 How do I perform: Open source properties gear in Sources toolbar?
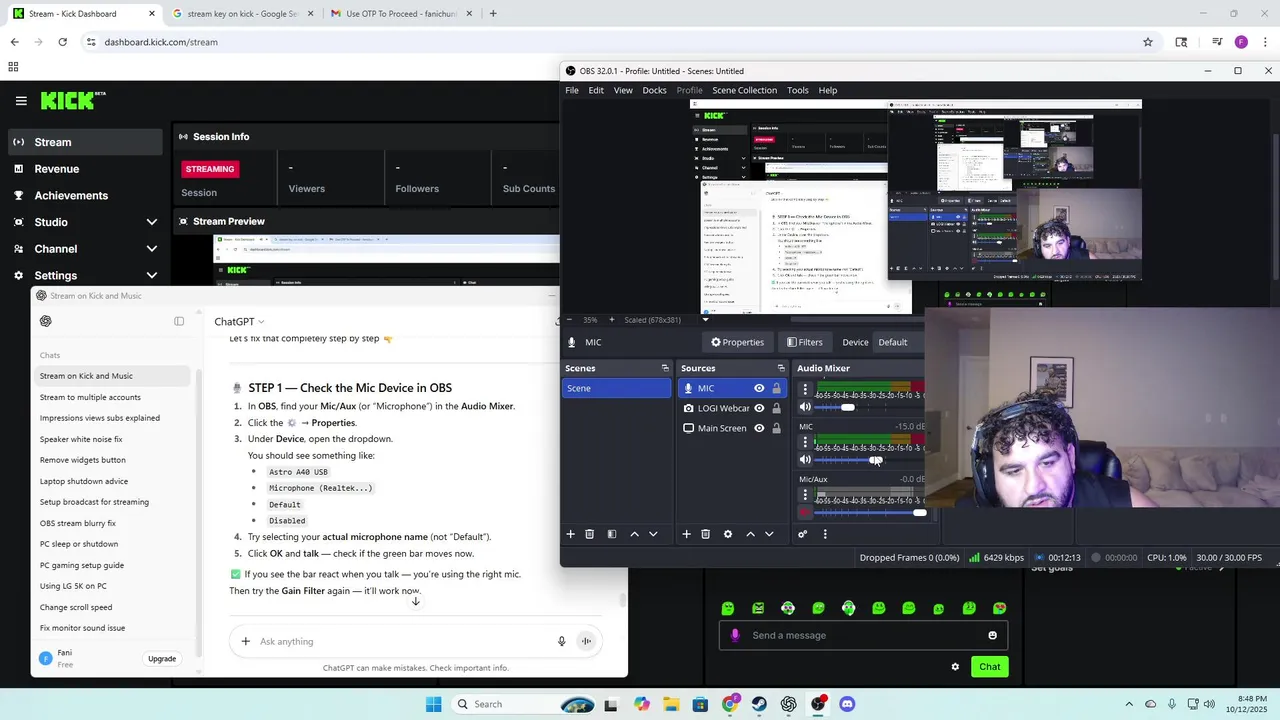(x=727, y=534)
